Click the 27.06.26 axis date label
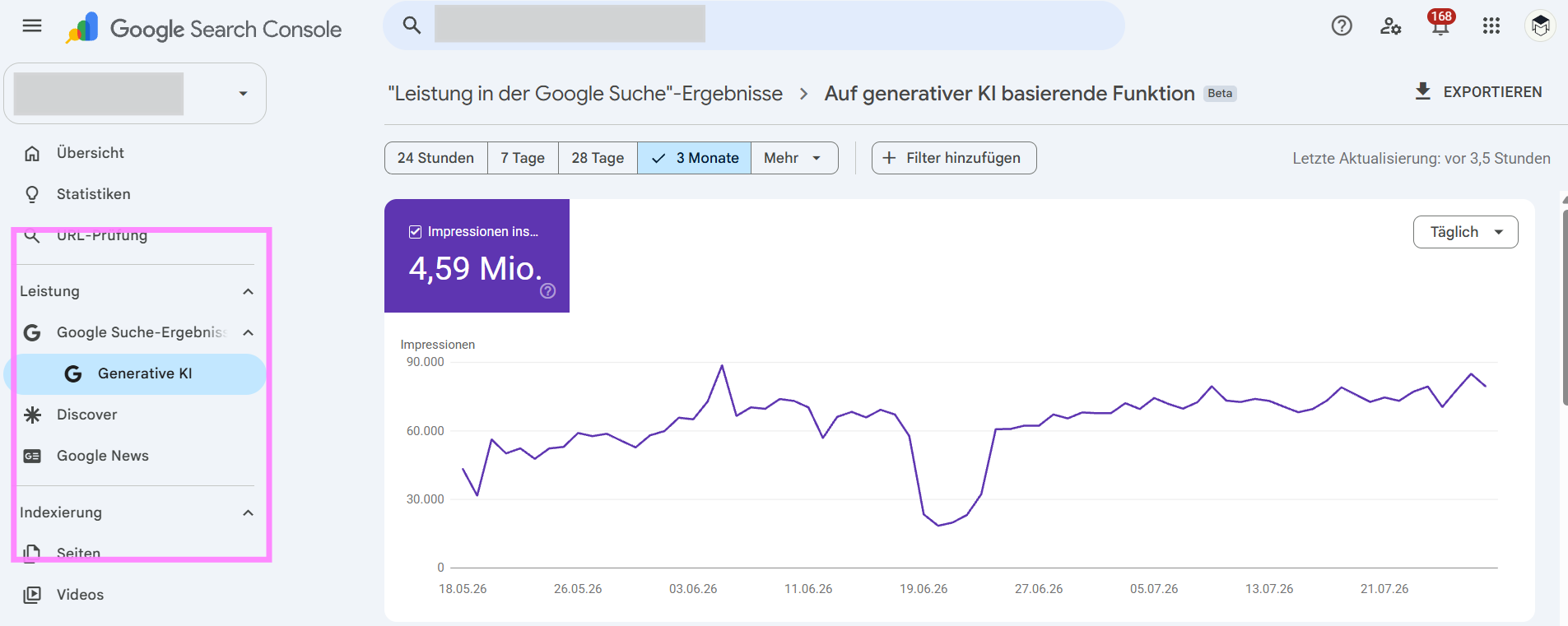Screen dimensions: 1568x626 pyautogui.click(x=1039, y=589)
